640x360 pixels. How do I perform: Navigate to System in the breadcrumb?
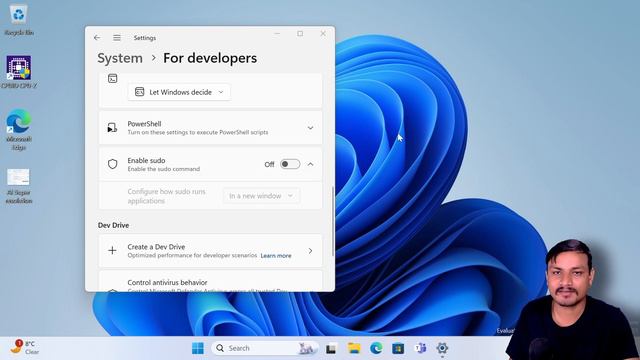pos(120,58)
